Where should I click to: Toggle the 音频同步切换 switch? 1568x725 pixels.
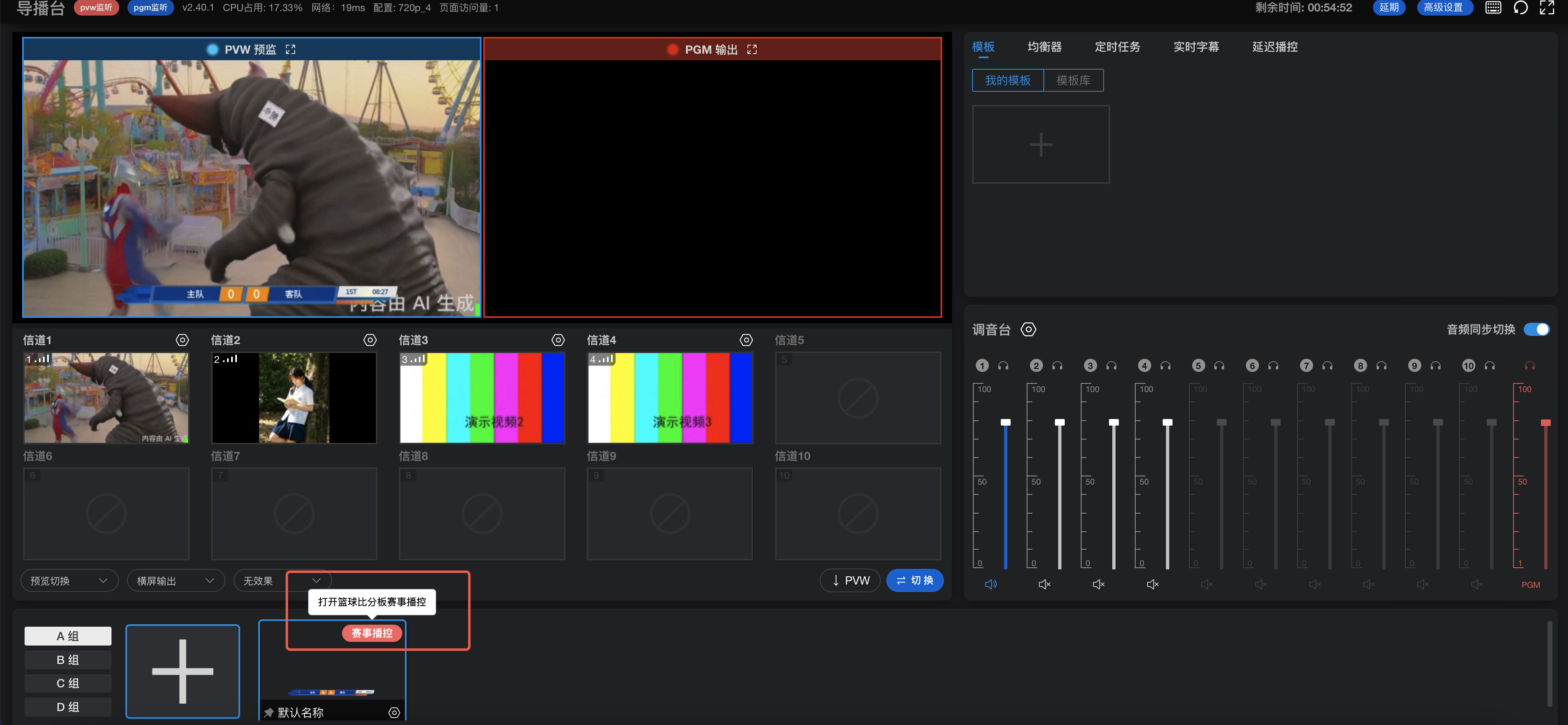(1536, 330)
